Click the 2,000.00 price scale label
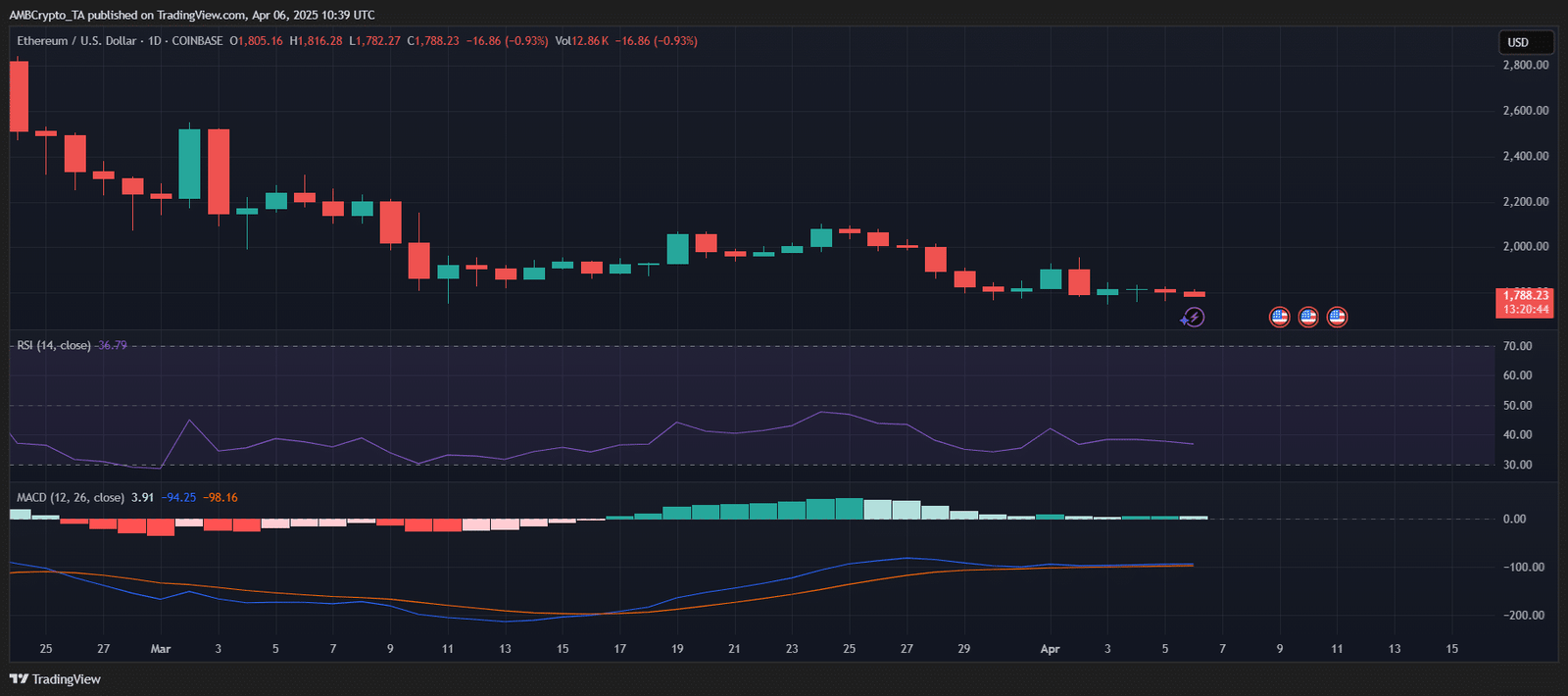 pyautogui.click(x=1526, y=246)
